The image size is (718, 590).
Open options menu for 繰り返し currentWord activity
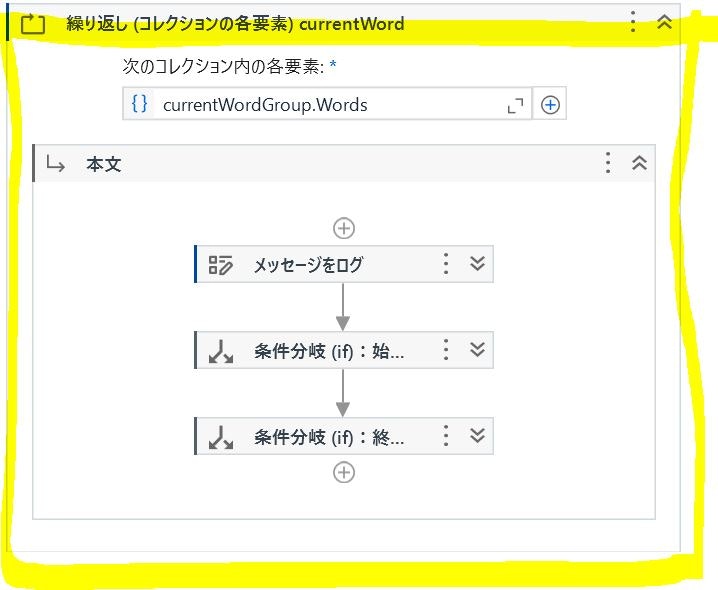click(x=633, y=22)
